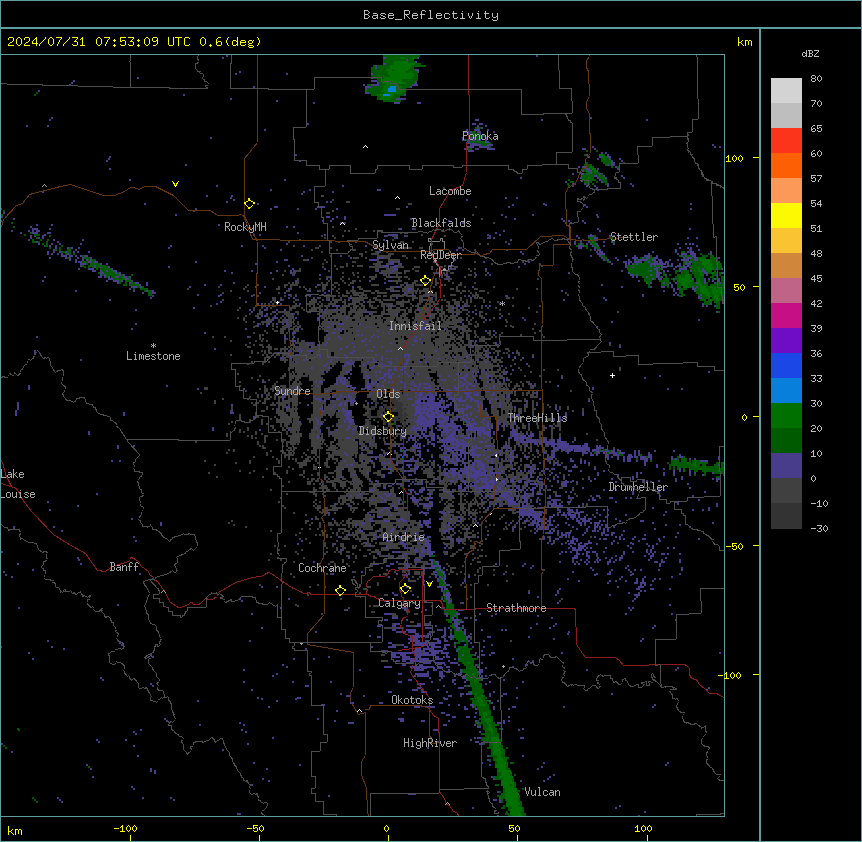Click the RockyMH label

pyautogui.click(x=245, y=227)
